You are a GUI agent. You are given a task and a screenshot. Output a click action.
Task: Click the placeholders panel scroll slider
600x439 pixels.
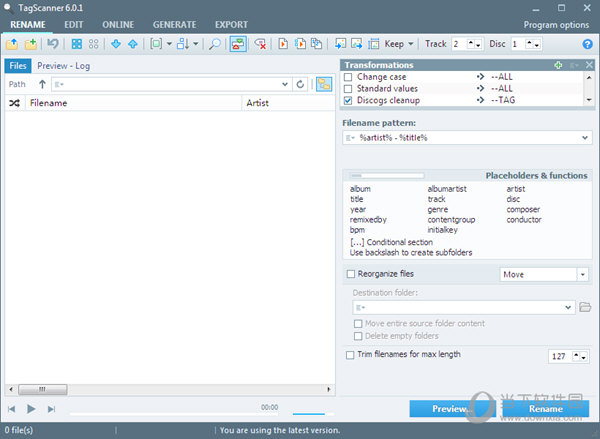386,176
